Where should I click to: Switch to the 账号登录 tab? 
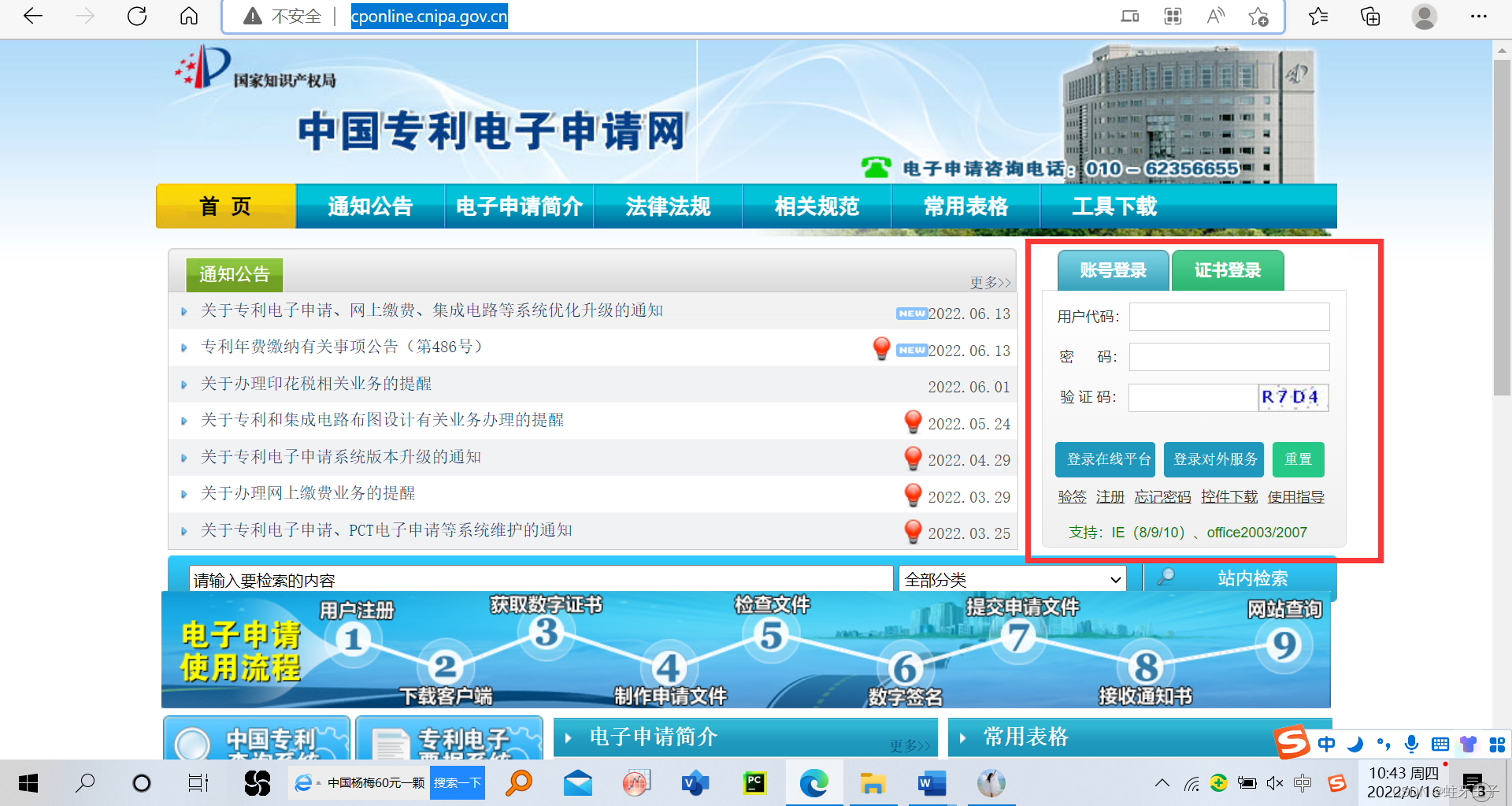1113,270
